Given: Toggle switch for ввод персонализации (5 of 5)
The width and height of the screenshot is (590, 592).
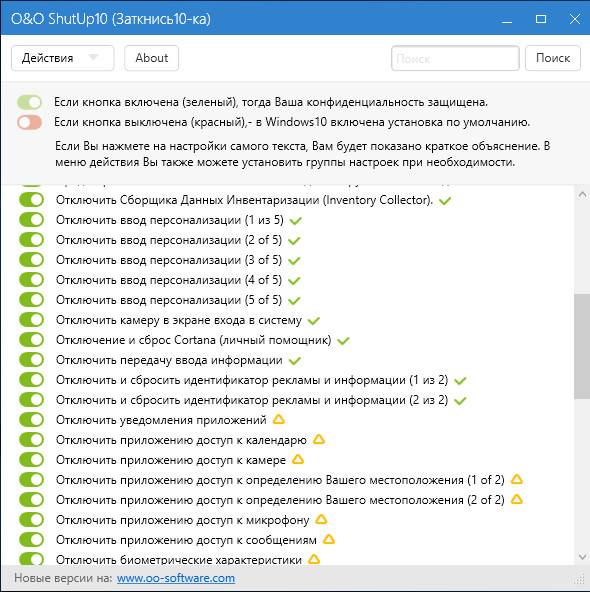Looking at the screenshot, I should (x=31, y=300).
